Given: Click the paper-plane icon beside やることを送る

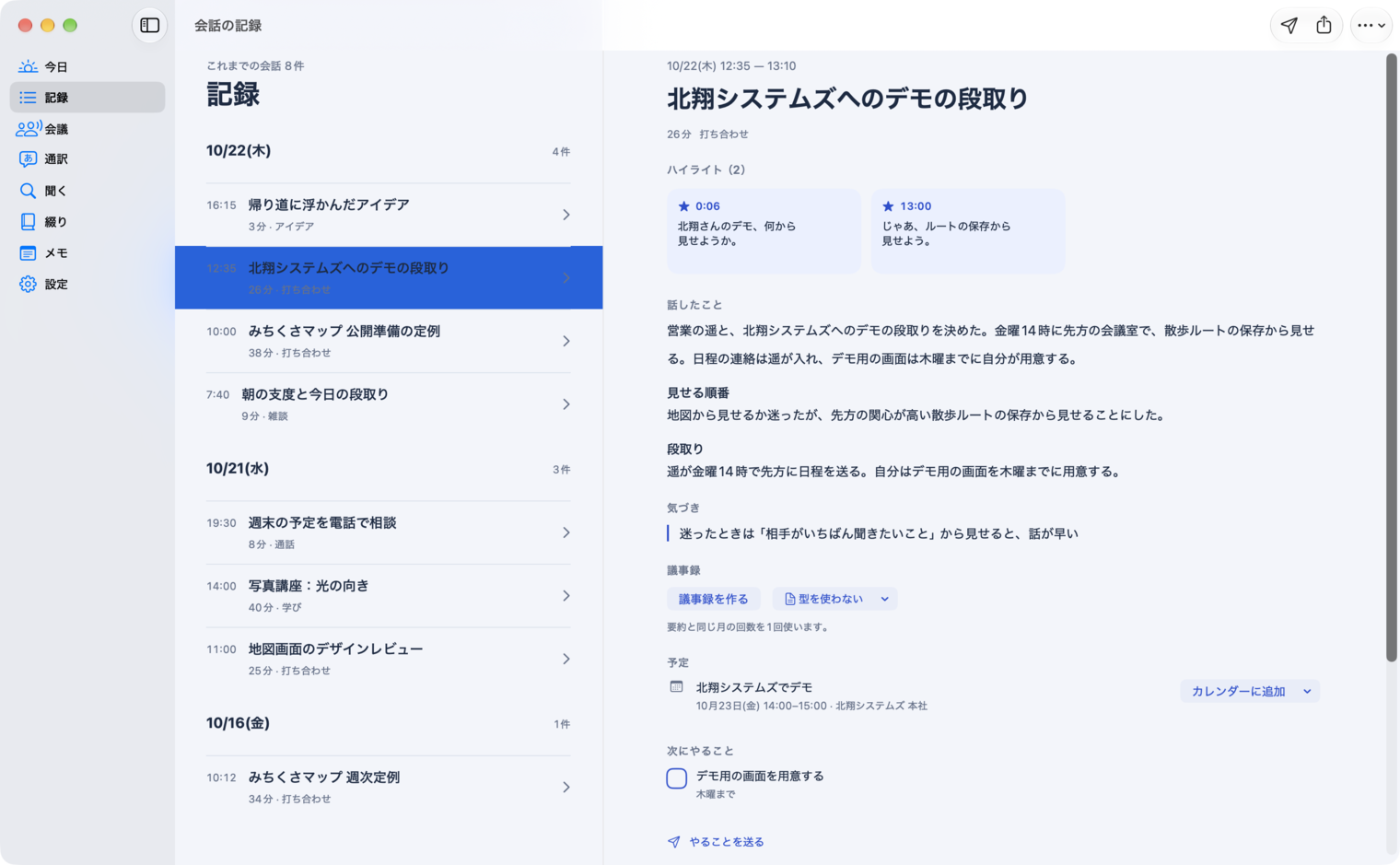Looking at the screenshot, I should pos(674,842).
